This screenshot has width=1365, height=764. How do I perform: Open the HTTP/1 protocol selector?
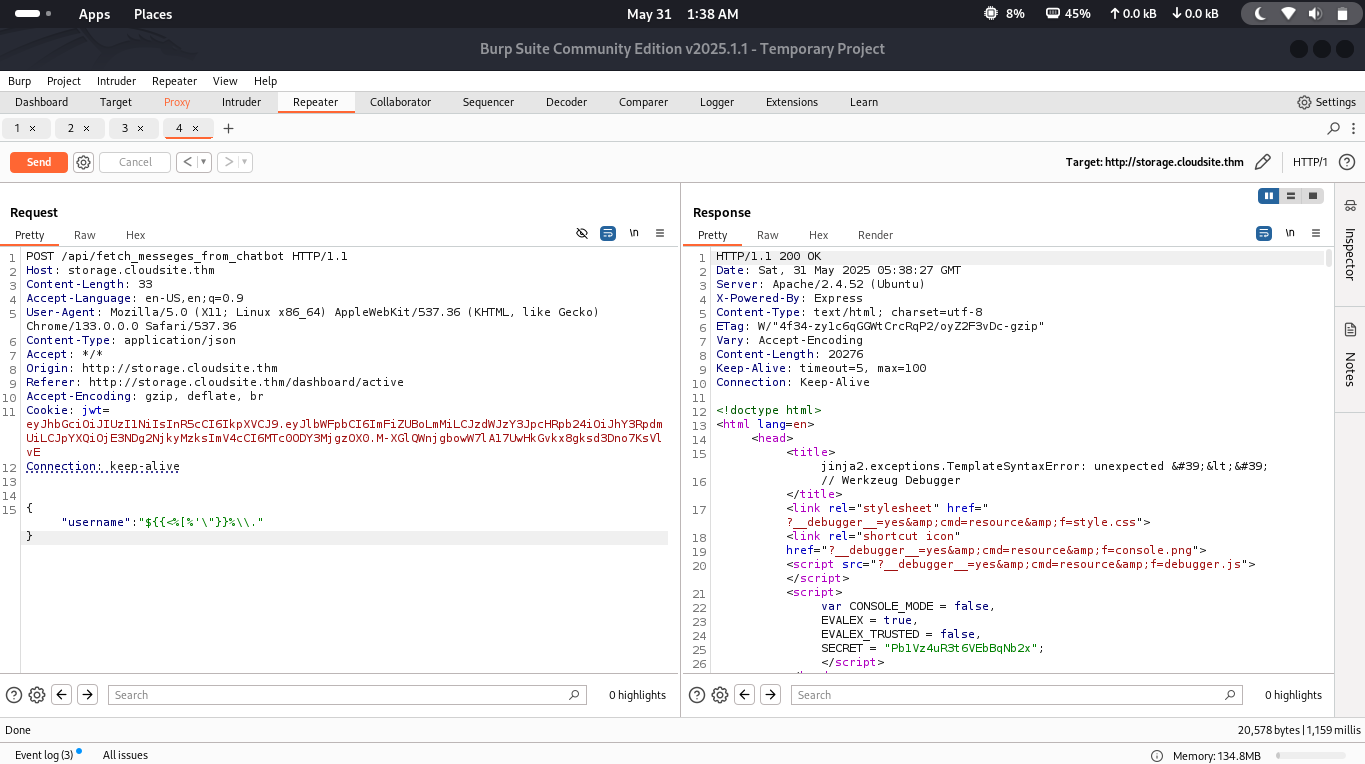tap(1310, 162)
